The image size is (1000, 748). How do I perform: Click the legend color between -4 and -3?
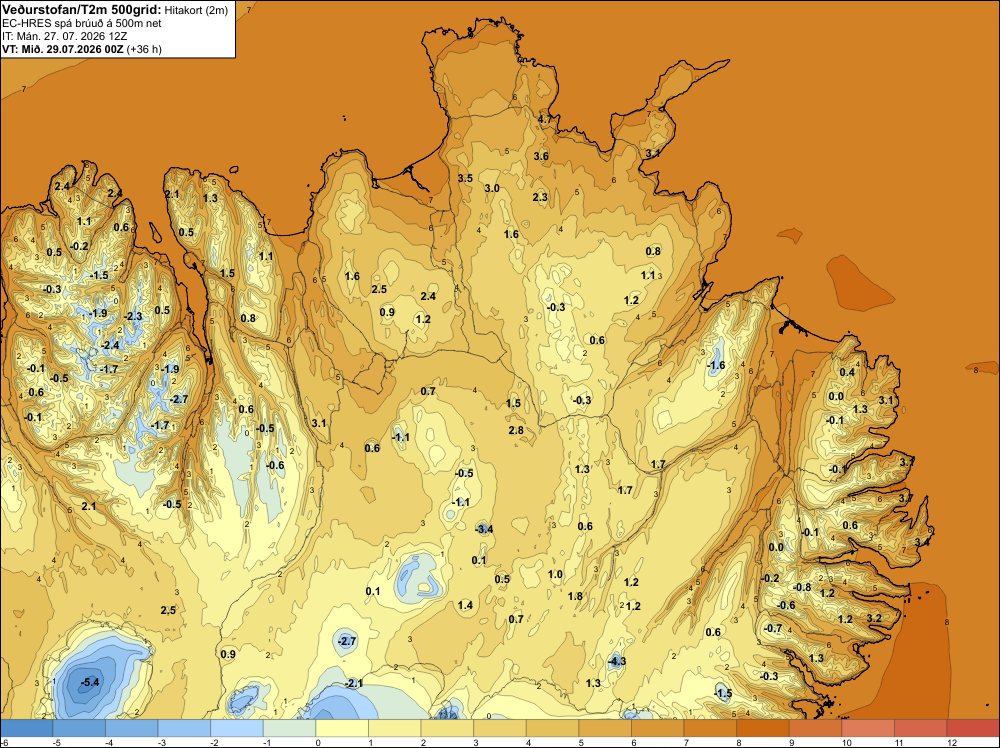[131, 728]
